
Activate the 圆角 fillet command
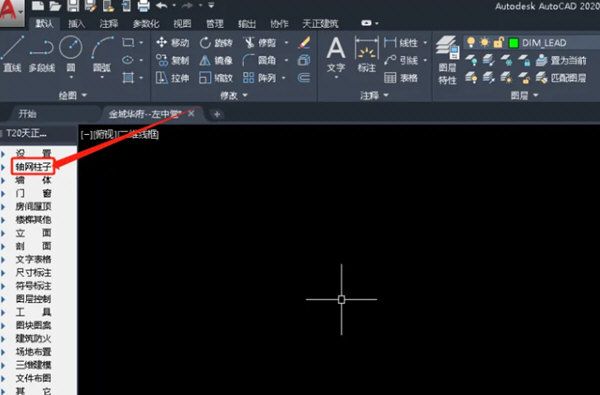259,60
